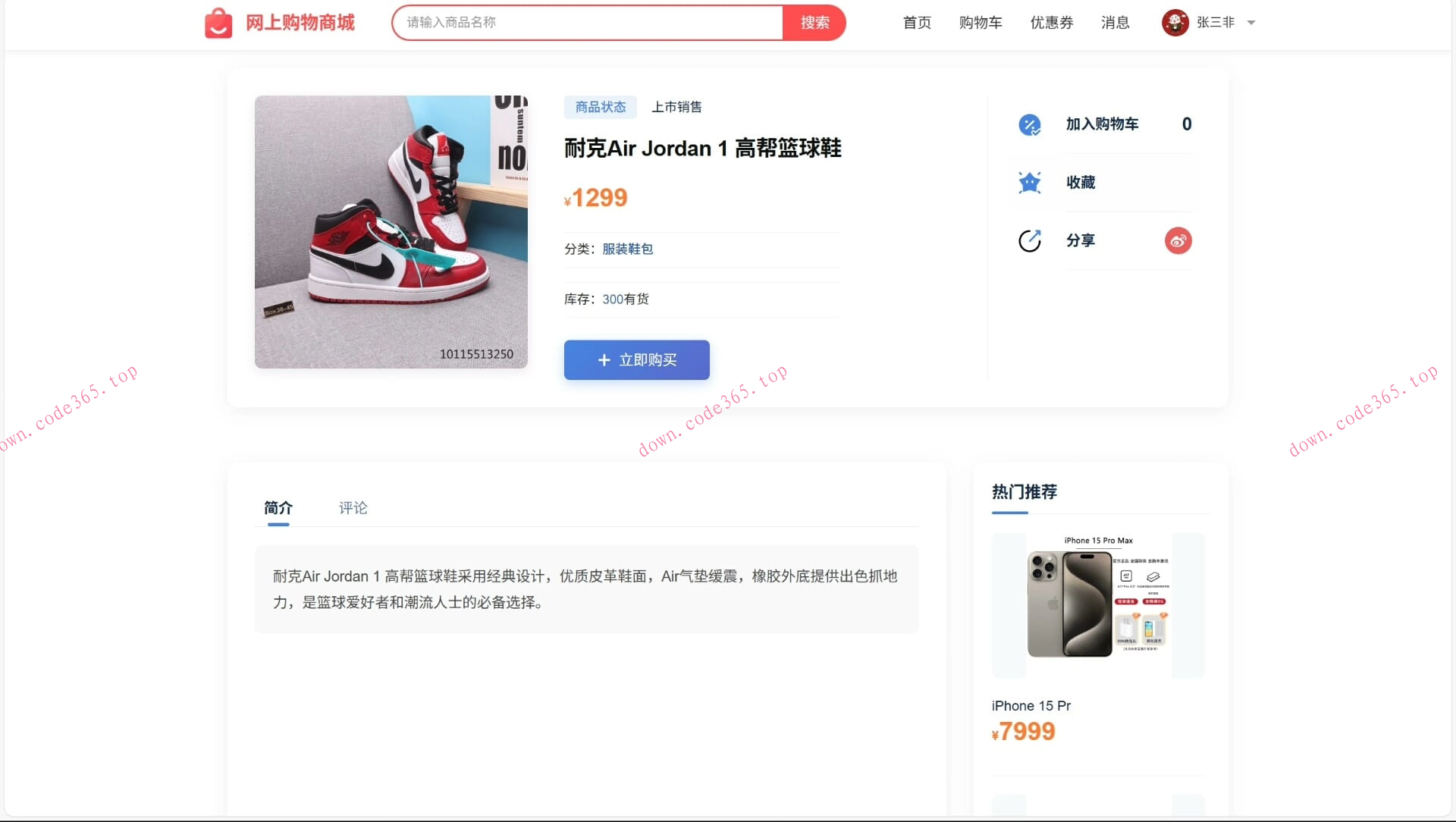Click the 收藏 star icon to favorite
This screenshot has height=822, width=1456.
coord(1029,182)
